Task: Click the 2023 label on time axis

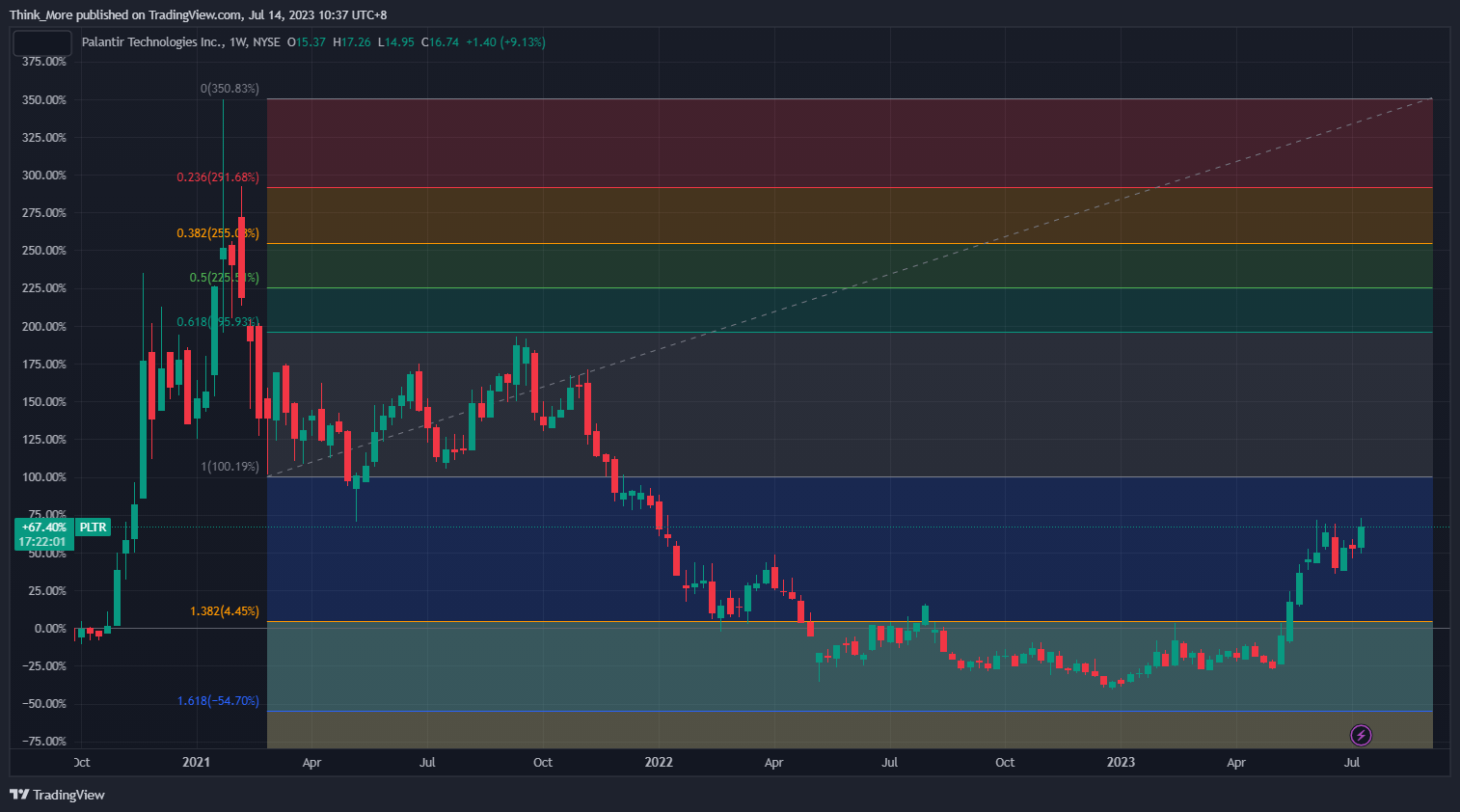Action: [x=1121, y=762]
